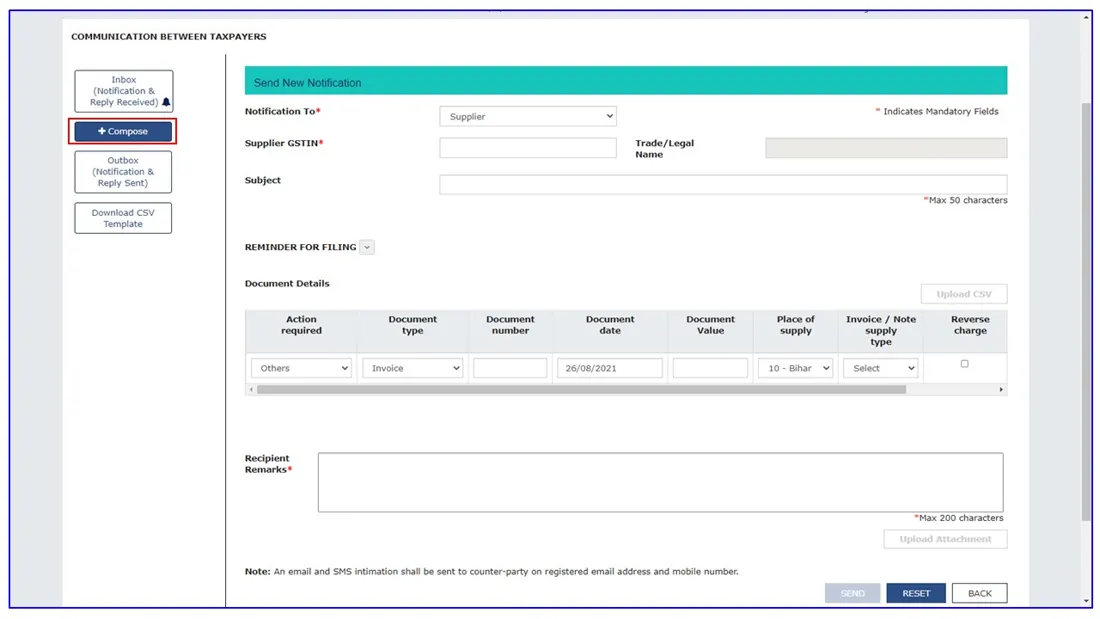The height and width of the screenshot is (619, 1100).
Task: Tick the Reverse charge checkbox
Action: coord(965,364)
